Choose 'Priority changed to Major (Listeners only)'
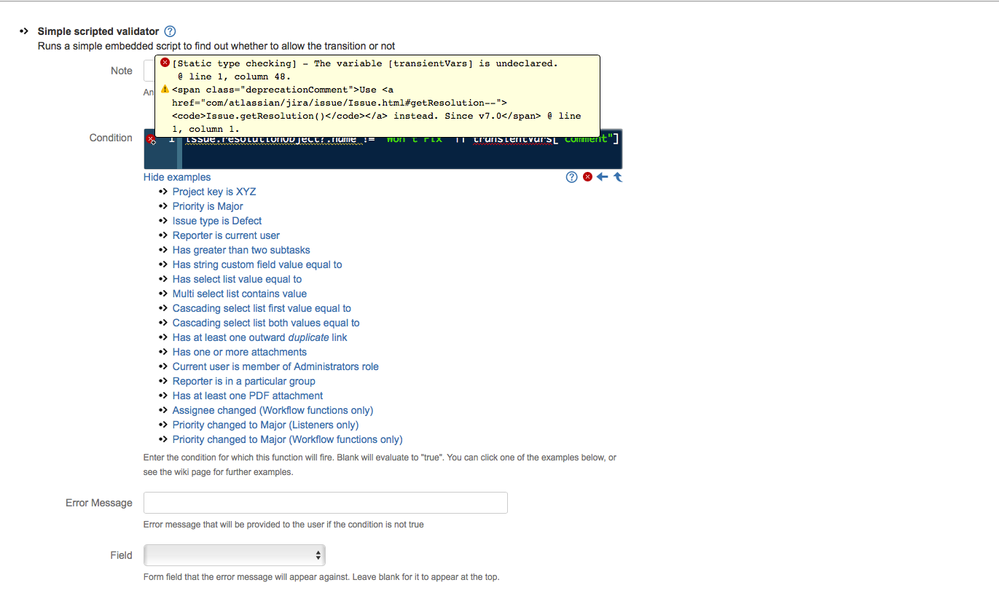The height and width of the screenshot is (604, 999). 265,425
